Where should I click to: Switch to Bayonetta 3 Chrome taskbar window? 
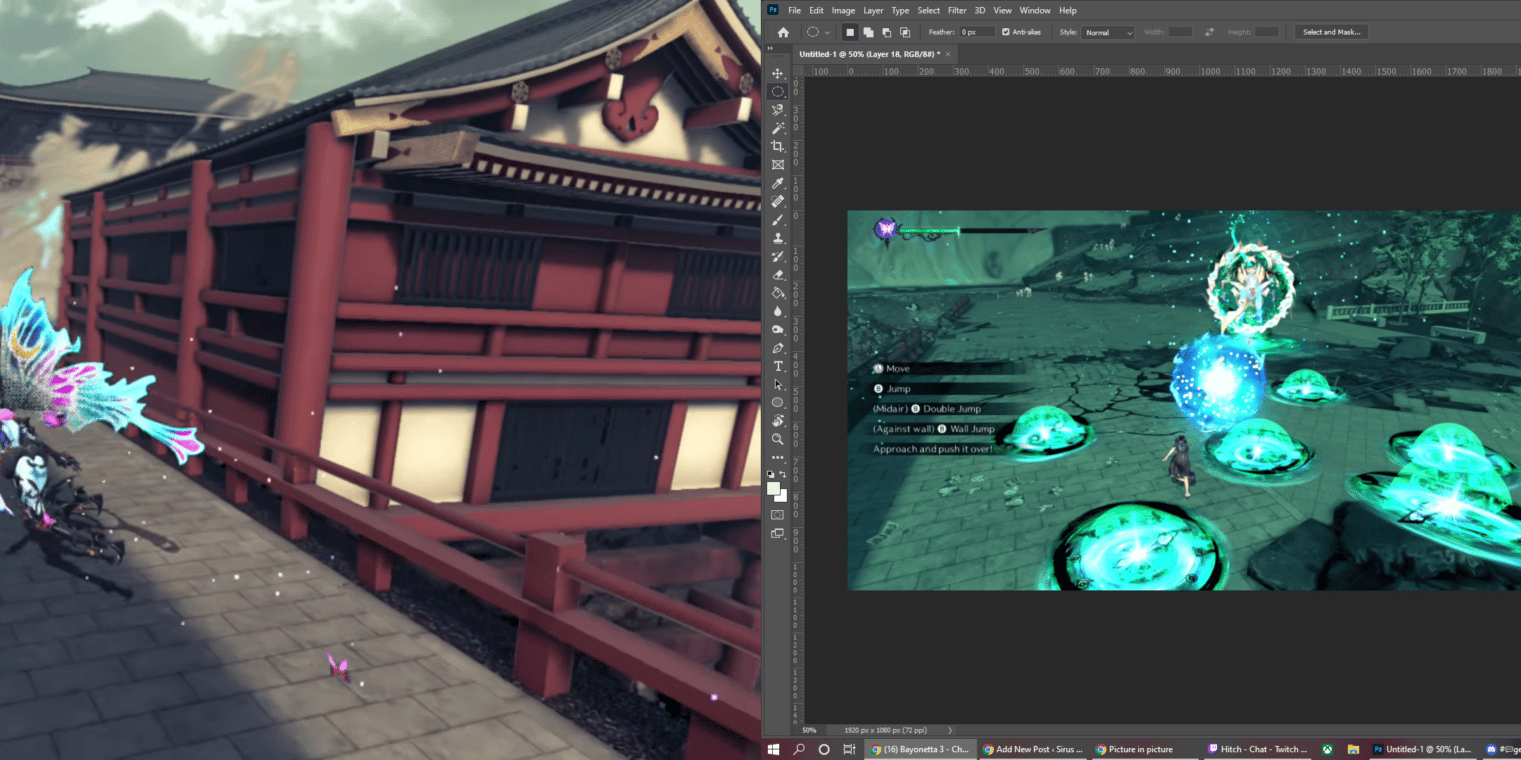[919, 749]
